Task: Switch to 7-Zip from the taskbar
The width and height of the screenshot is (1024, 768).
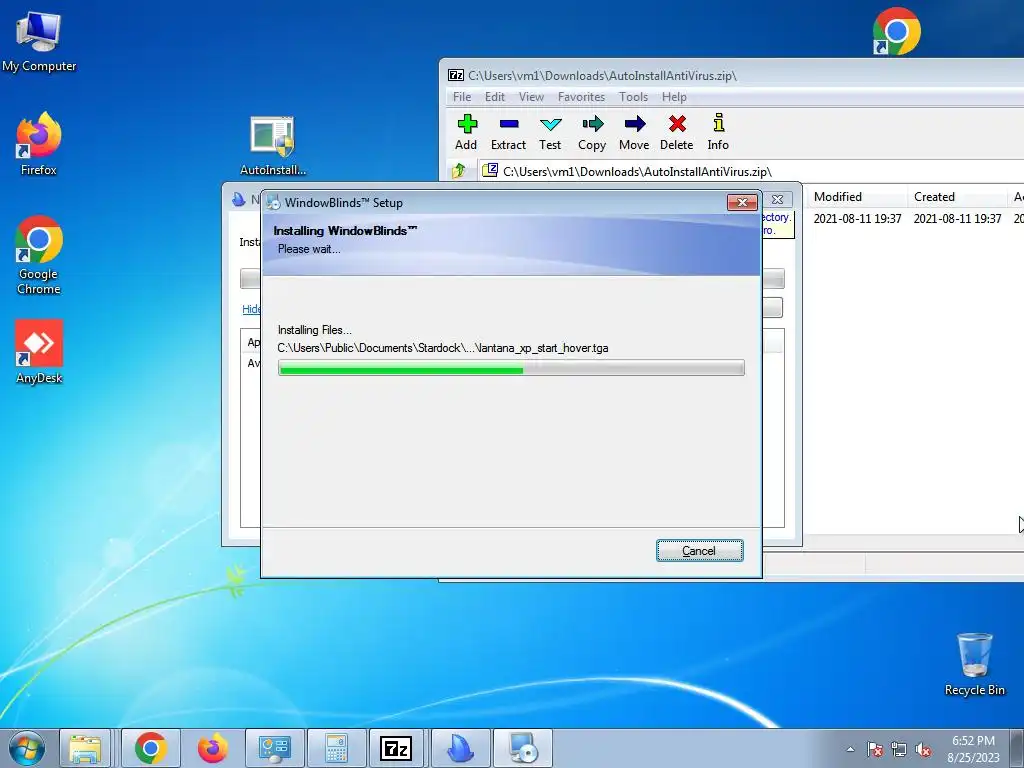Action: click(397, 748)
